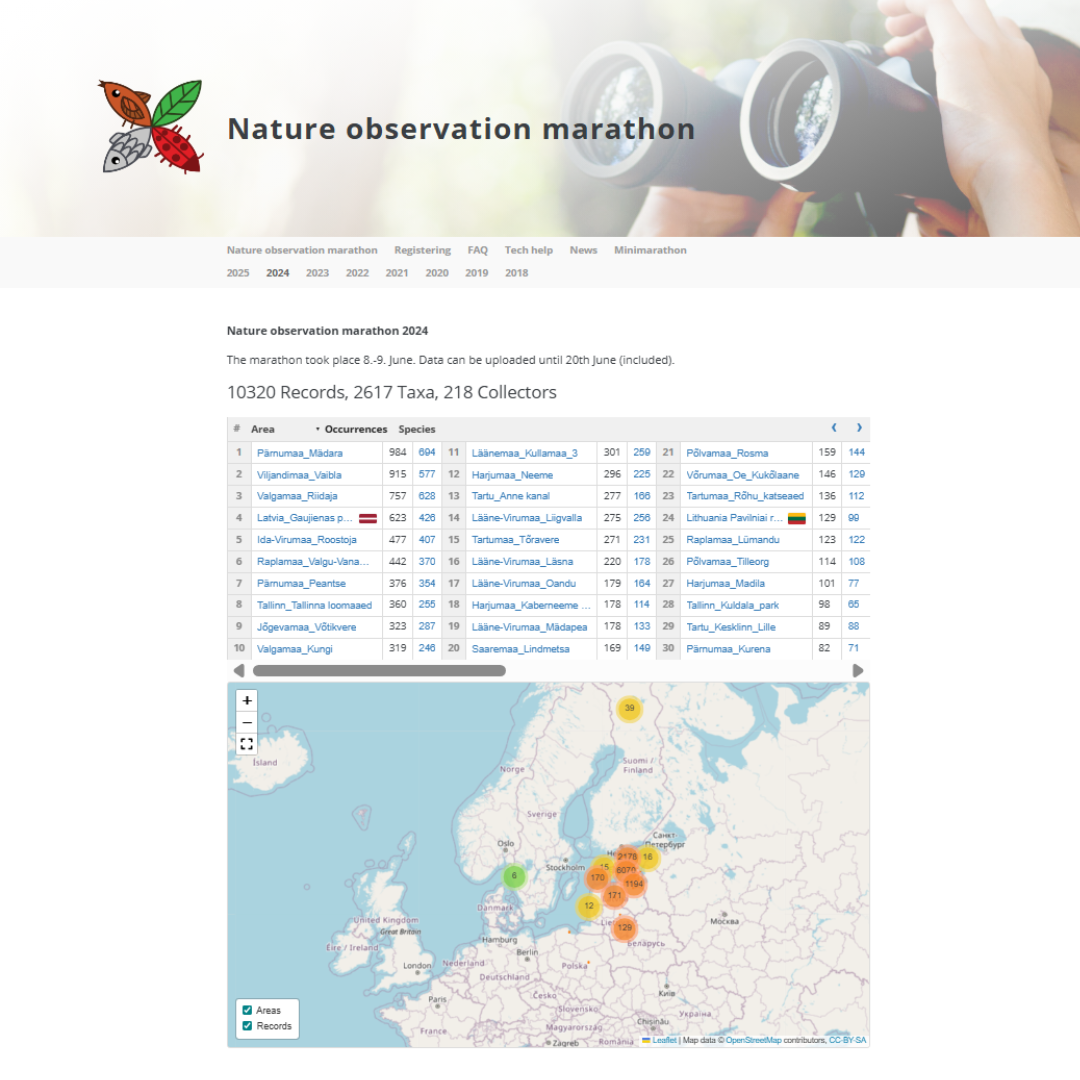
Task: Click the green cluster marker labeled 6
Action: (514, 877)
